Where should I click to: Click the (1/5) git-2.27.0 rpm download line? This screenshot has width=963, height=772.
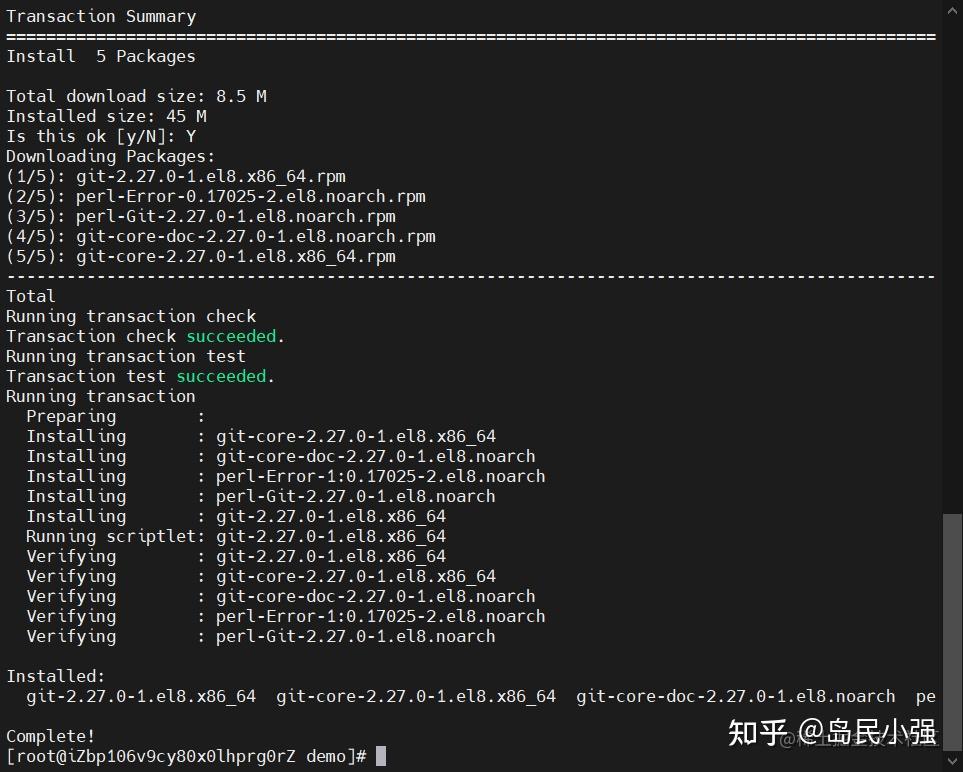click(176, 177)
